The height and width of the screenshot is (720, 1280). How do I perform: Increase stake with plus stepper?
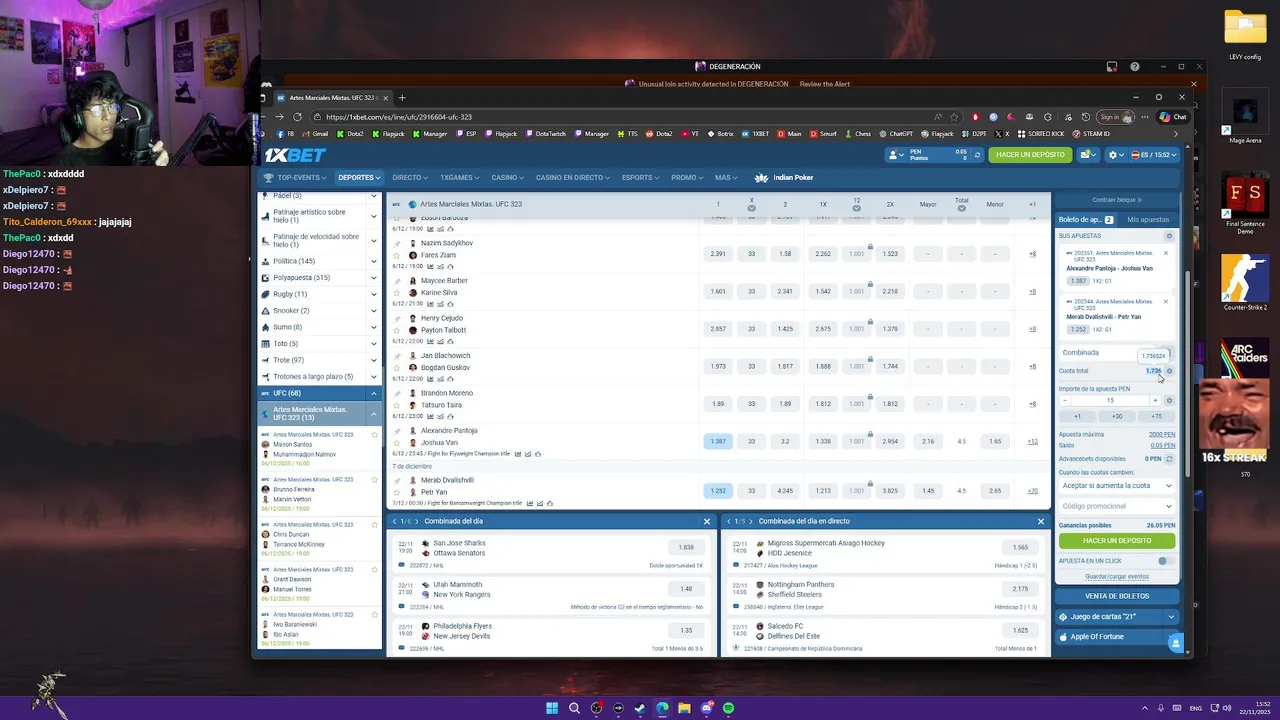point(1155,401)
